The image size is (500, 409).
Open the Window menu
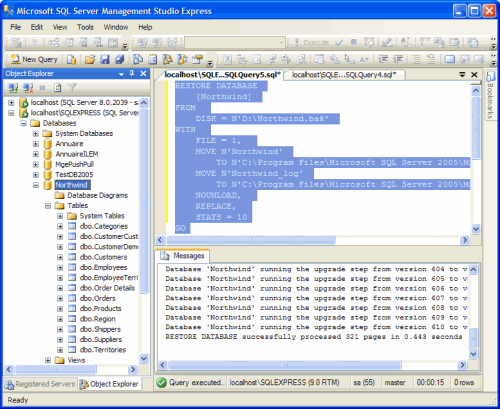pos(116,27)
